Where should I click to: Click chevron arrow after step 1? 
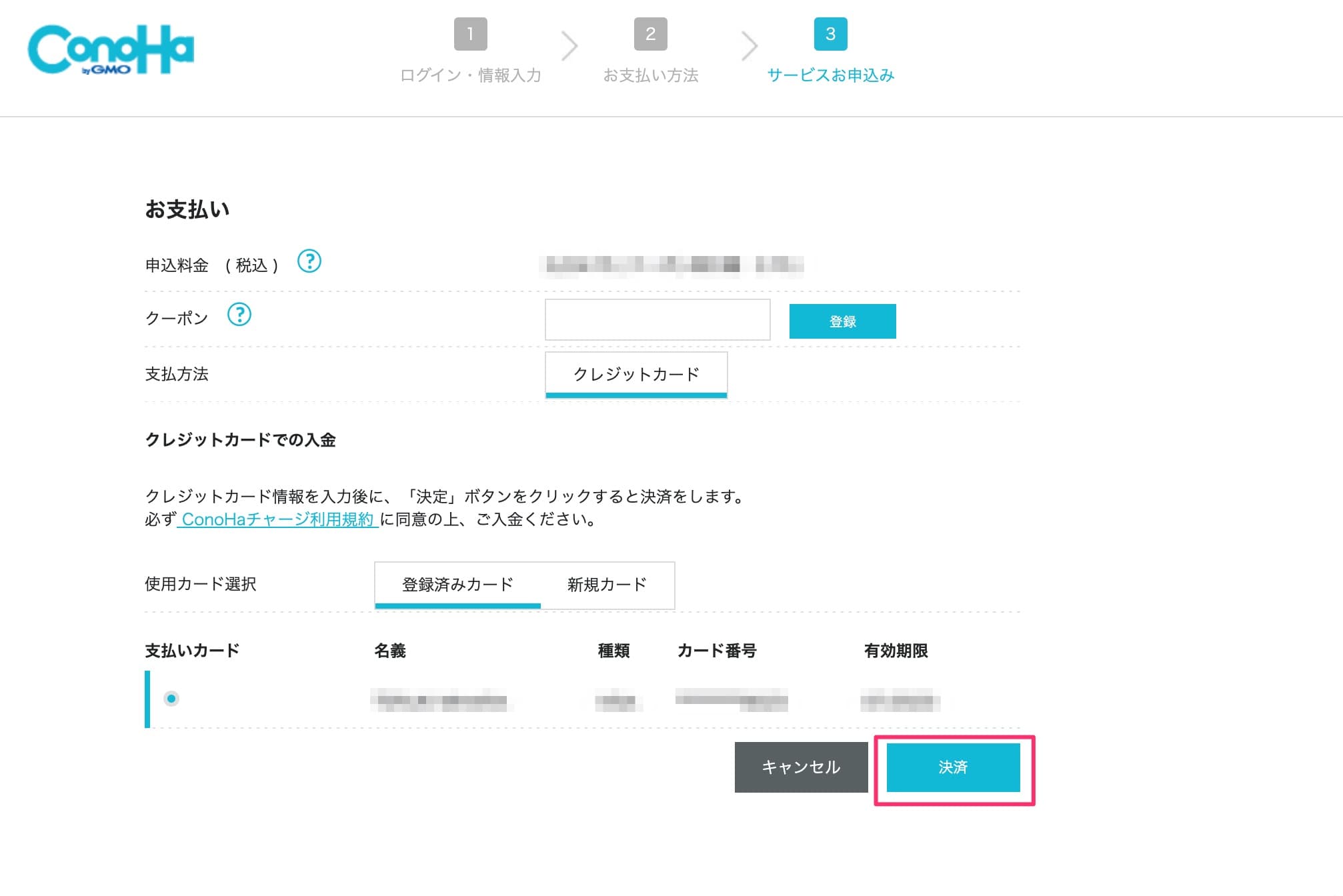[569, 46]
